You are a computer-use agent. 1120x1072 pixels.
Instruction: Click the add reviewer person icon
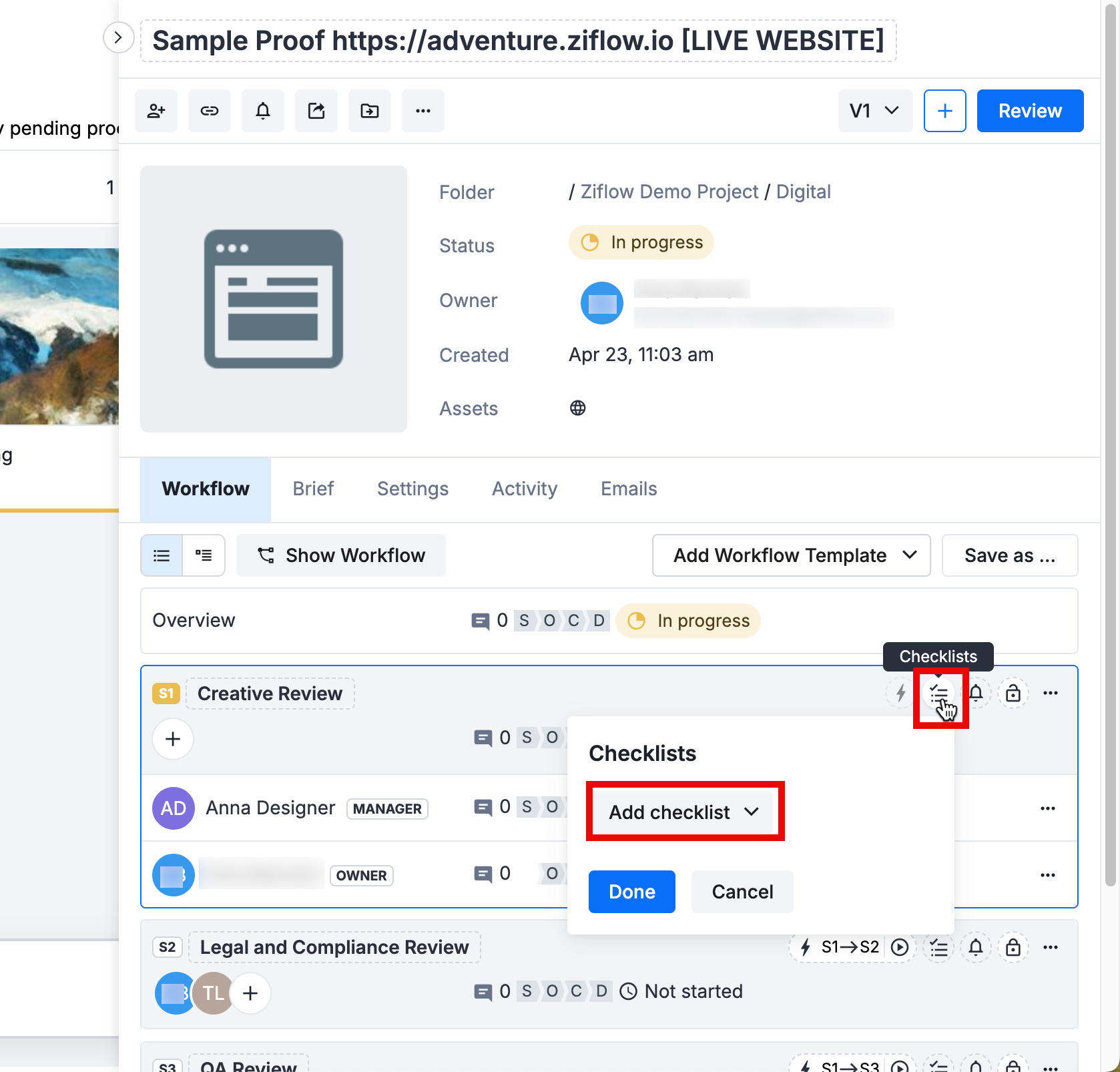(156, 111)
